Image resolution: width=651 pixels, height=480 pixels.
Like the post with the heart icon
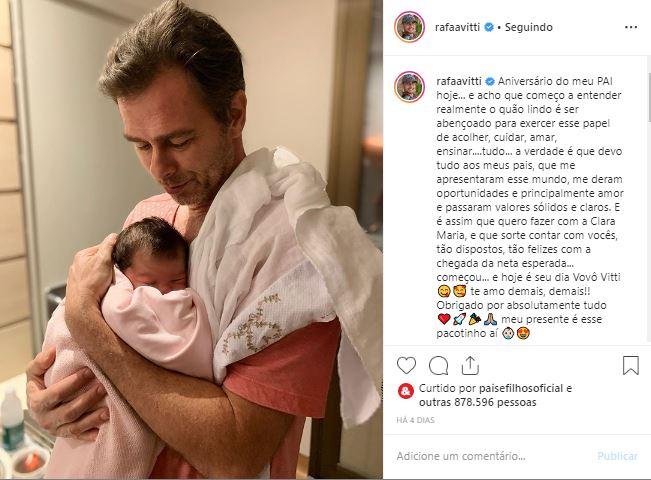tap(406, 366)
